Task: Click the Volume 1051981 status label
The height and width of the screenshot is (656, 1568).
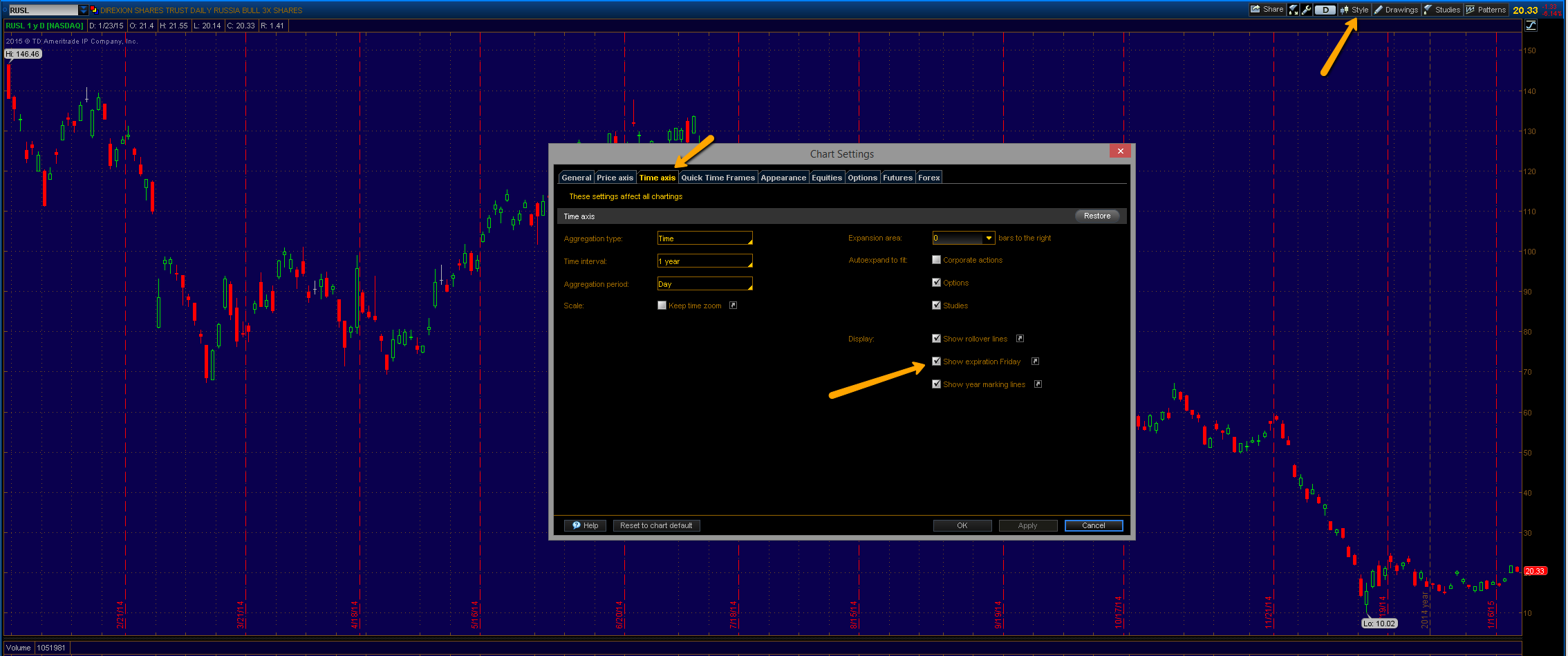Action: (36, 648)
